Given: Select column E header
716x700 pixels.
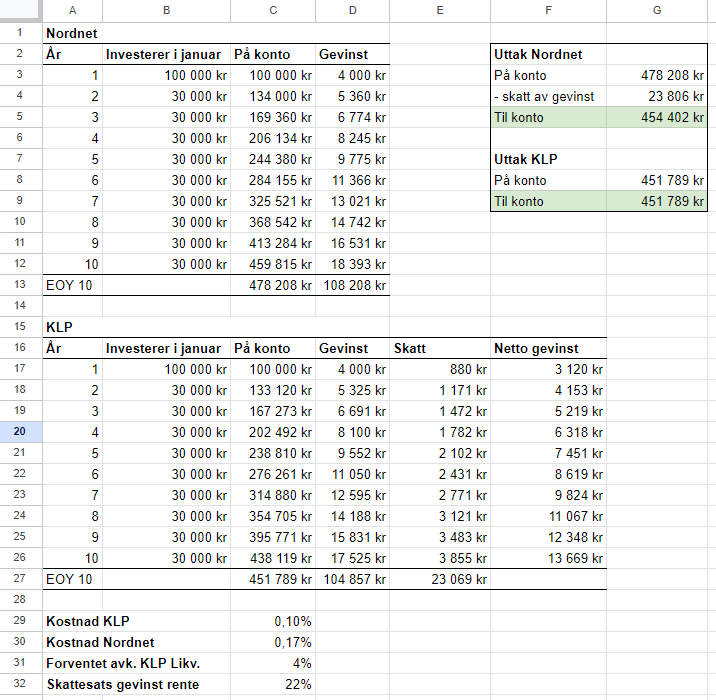Looking at the screenshot, I should coord(440,11).
